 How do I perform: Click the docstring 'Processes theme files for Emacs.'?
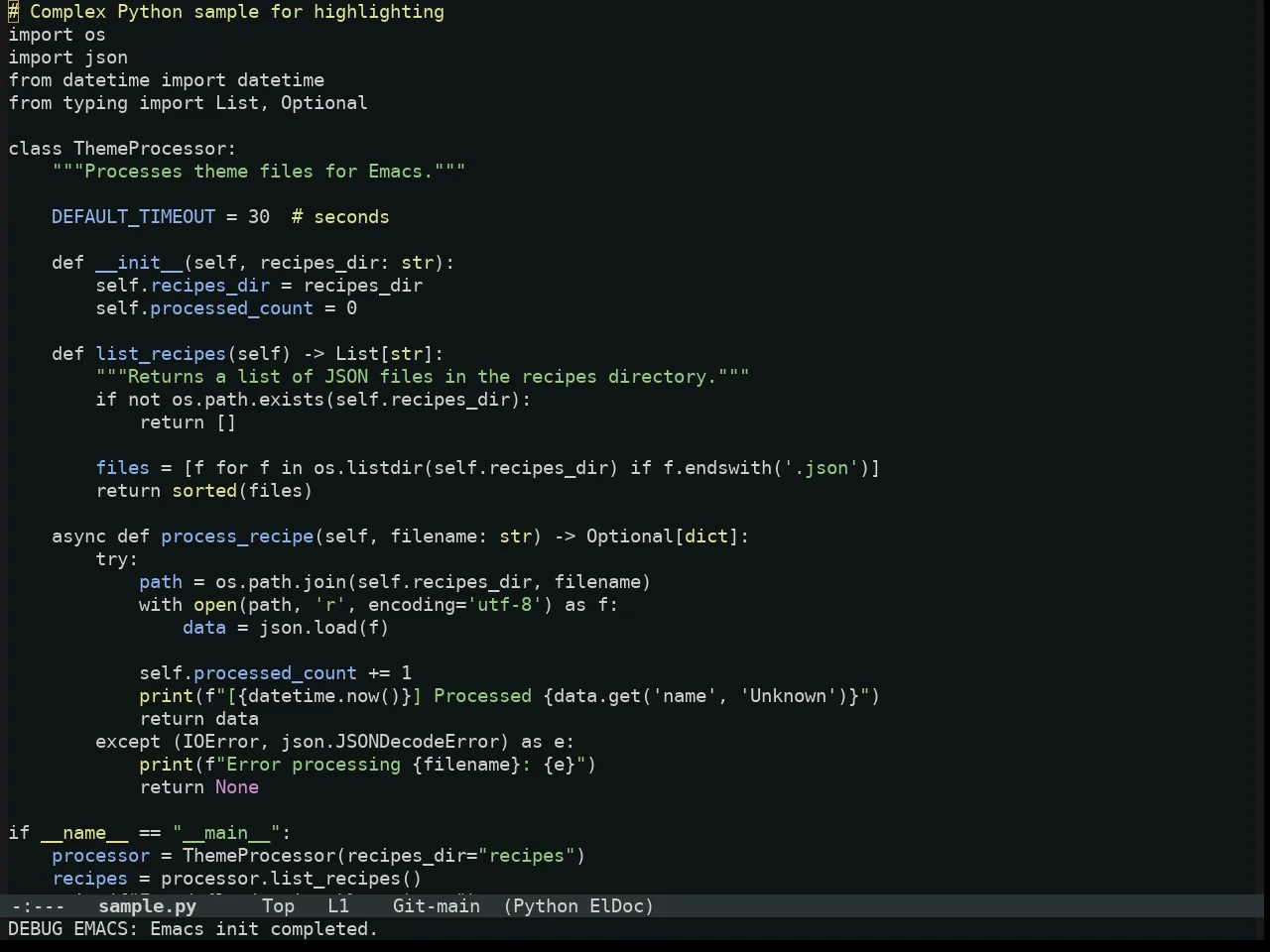click(x=259, y=172)
